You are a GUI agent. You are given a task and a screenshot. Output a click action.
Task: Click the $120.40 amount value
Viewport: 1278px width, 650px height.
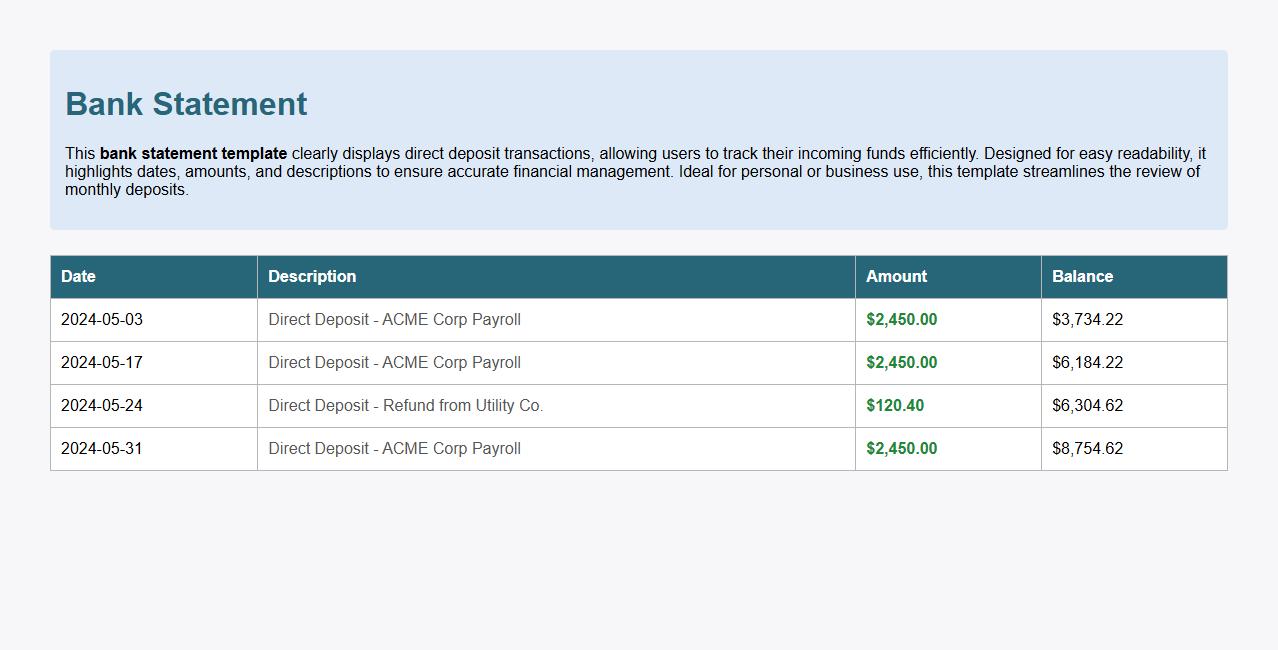click(x=896, y=405)
